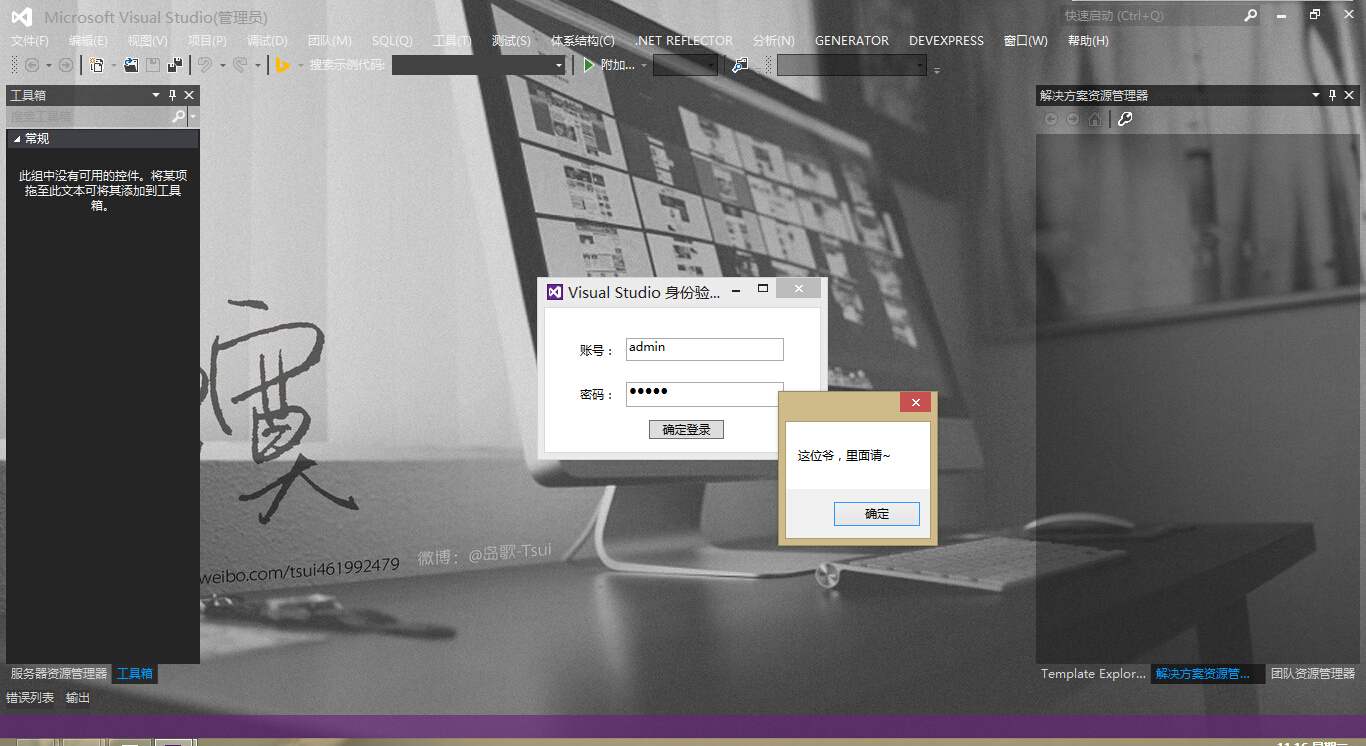
Task: Open the toolbox search options dropdown arrow
Action: pyautogui.click(x=193, y=116)
